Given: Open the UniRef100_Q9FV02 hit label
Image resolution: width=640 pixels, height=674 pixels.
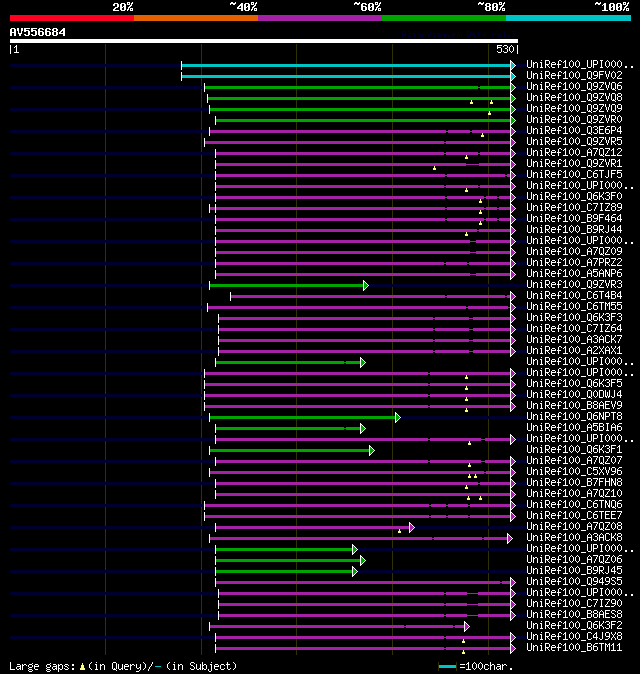Looking at the screenshot, I should [574, 75].
